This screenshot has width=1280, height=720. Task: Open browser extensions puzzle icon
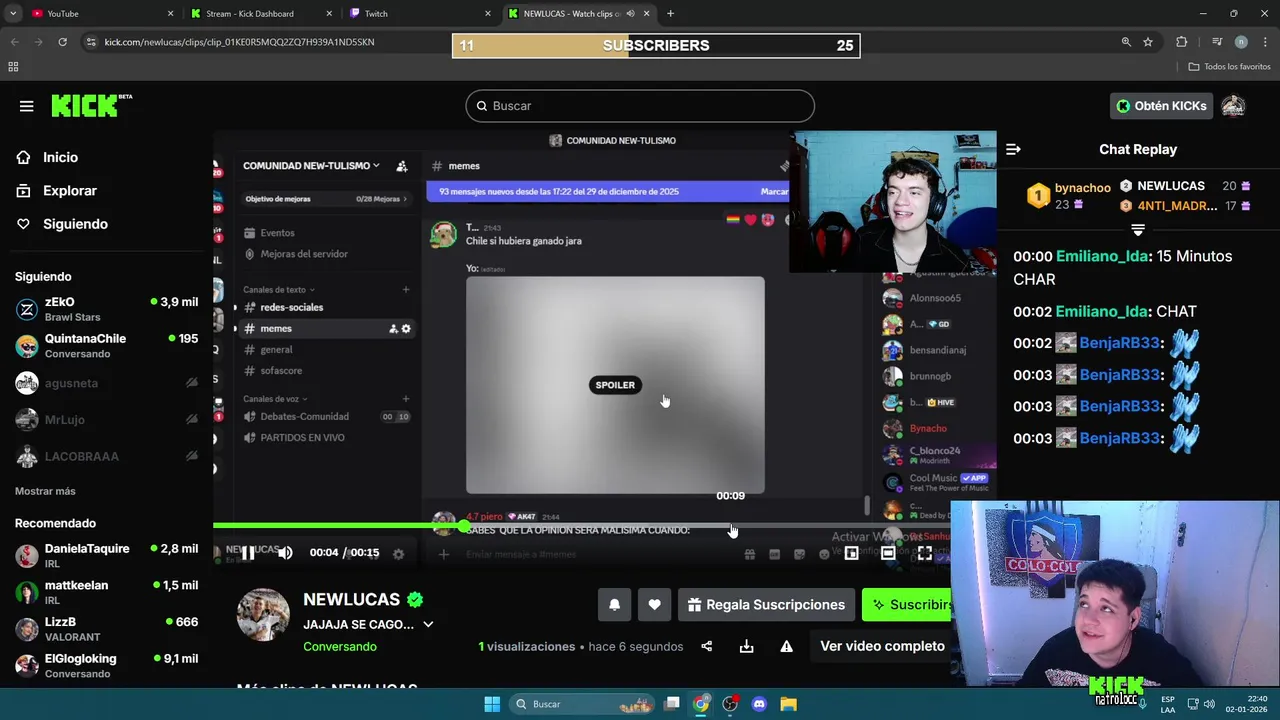[x=1182, y=42]
